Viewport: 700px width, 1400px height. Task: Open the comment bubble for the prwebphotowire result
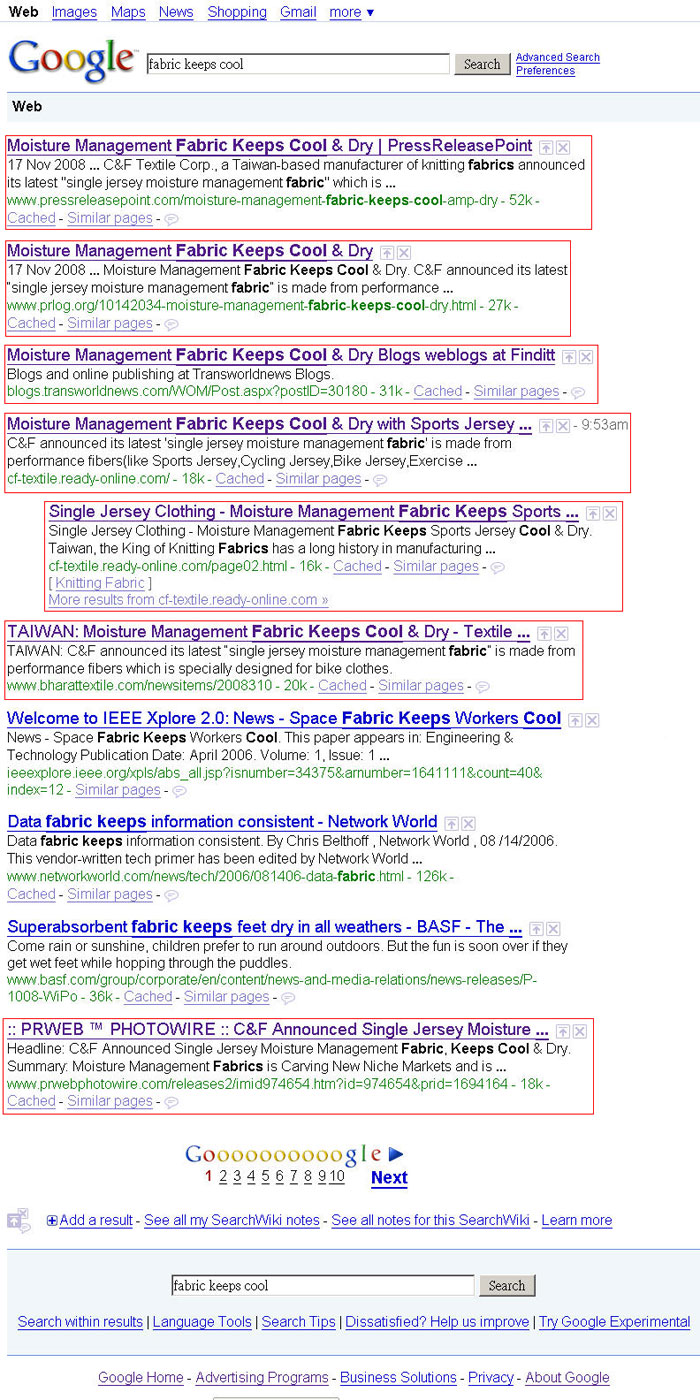171,1102
